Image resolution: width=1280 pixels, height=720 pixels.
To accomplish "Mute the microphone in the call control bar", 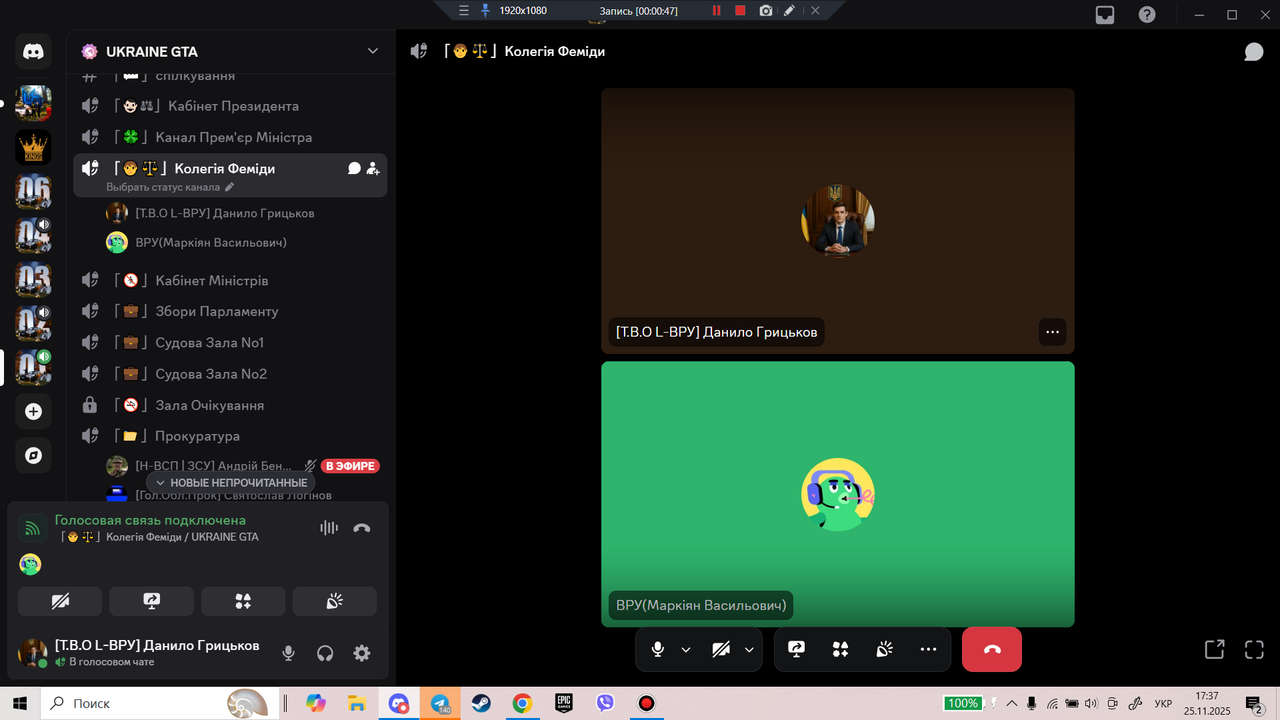I will coord(658,649).
